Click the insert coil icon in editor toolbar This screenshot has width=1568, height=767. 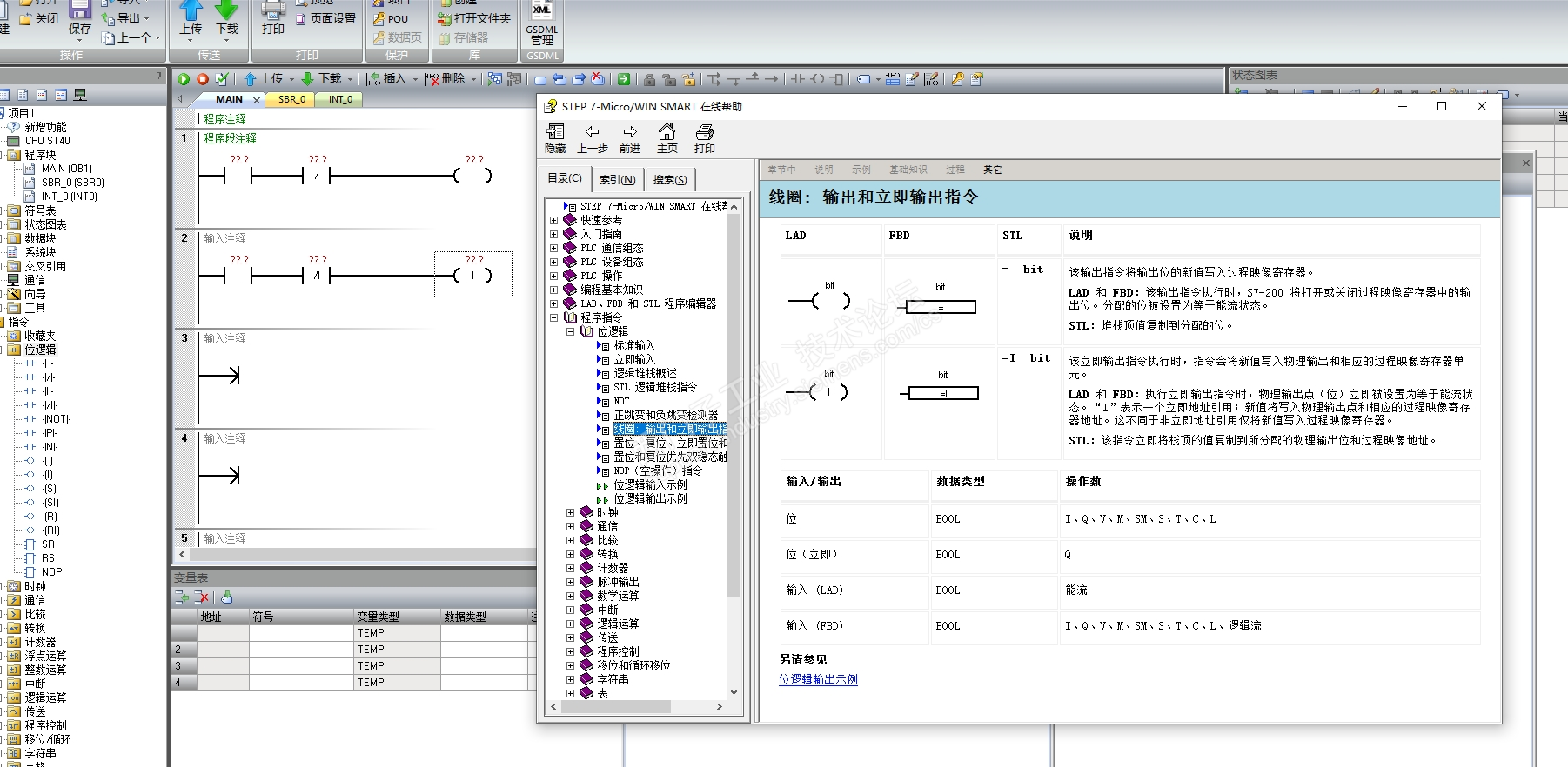(818, 79)
